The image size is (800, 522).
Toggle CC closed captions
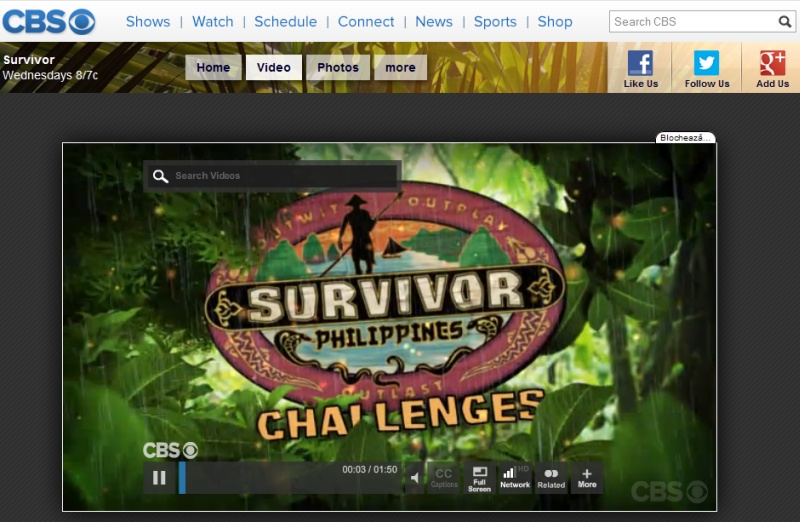[x=443, y=478]
